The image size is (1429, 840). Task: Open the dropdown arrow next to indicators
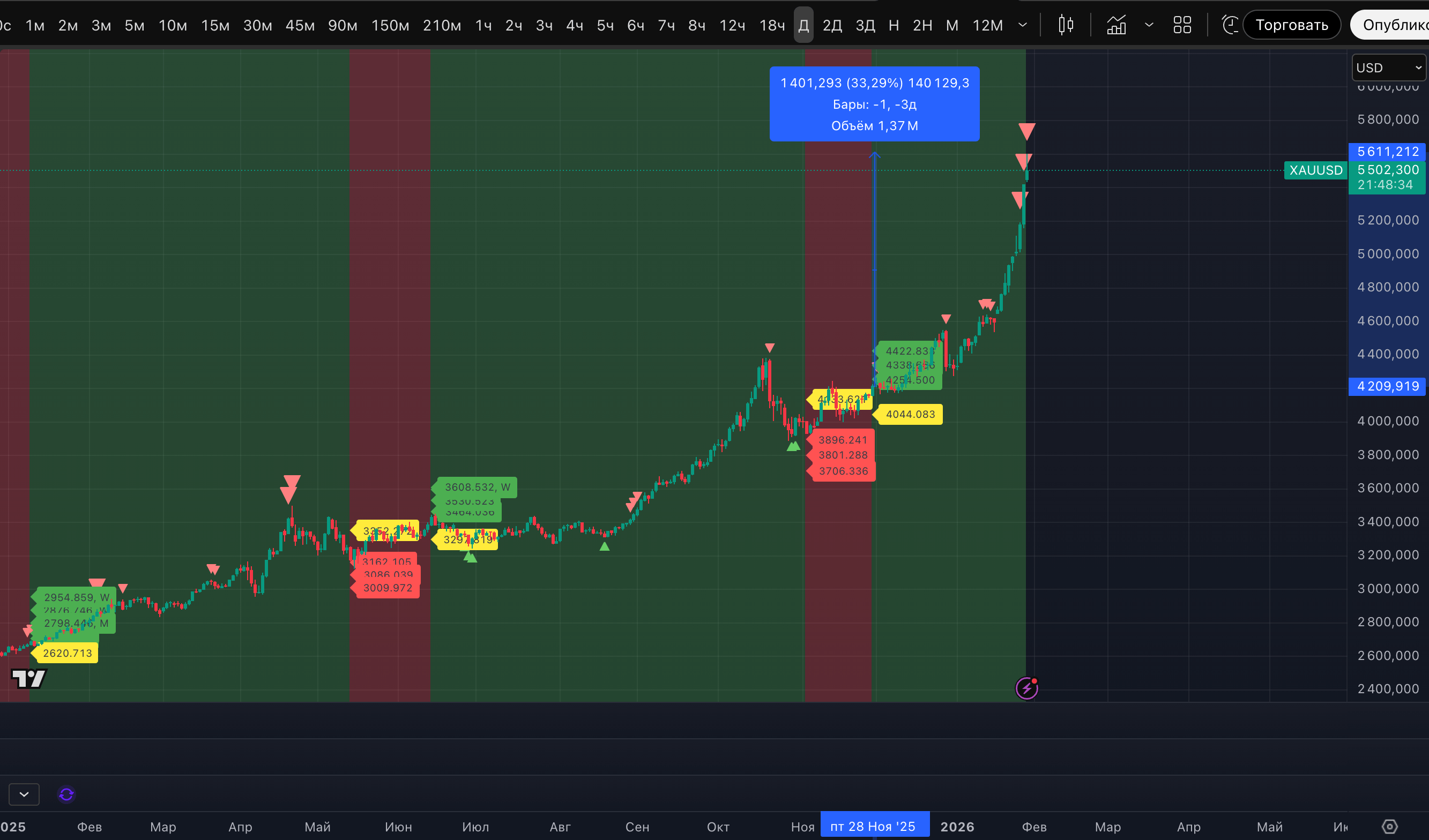pyautogui.click(x=1149, y=25)
